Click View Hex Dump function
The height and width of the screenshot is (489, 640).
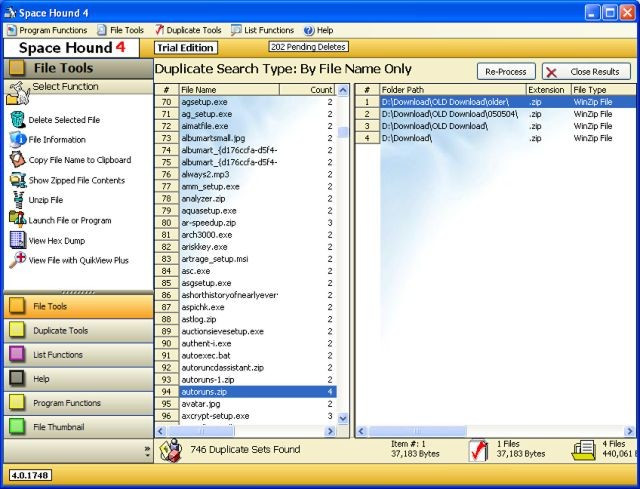point(57,240)
